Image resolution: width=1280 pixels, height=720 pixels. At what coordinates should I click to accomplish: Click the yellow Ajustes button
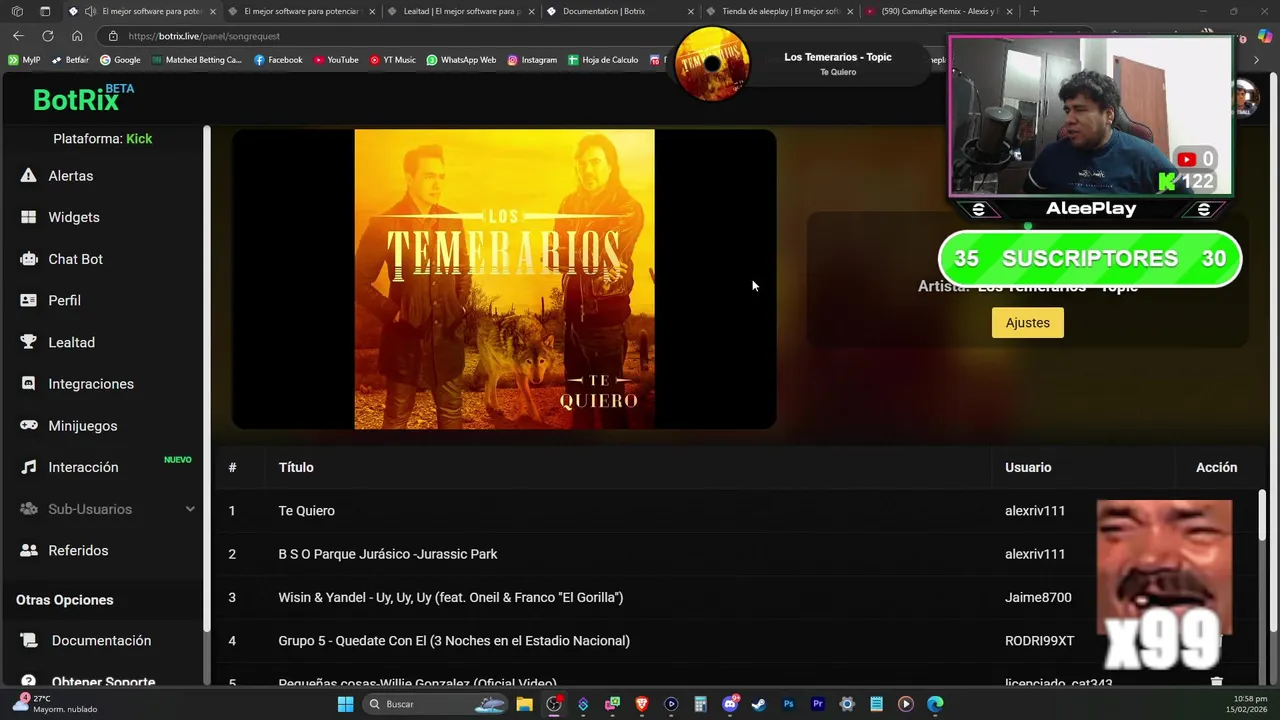(1028, 323)
